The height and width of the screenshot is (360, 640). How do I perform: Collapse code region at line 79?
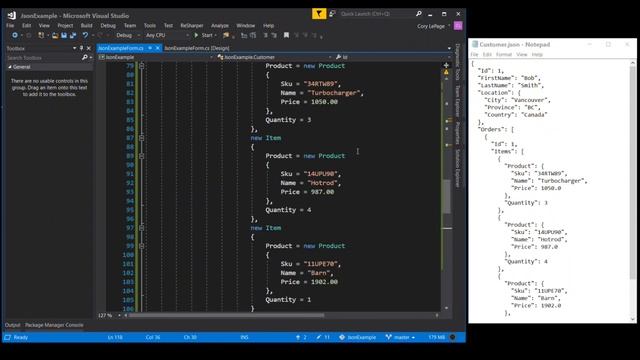point(141,66)
